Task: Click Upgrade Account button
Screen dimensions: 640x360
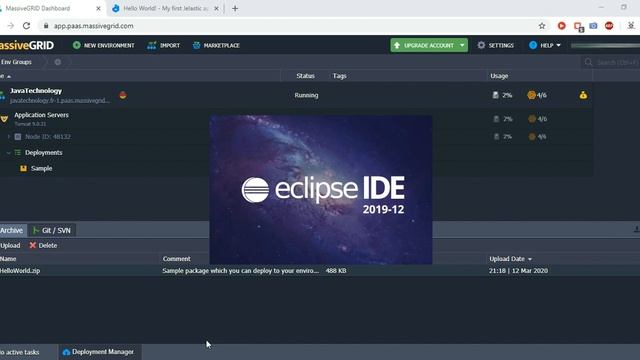Action: click(x=424, y=45)
